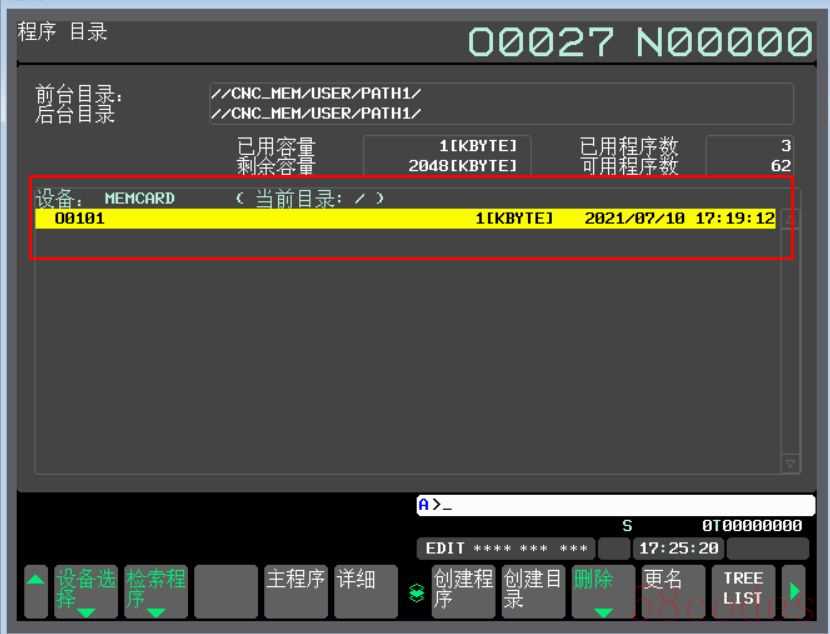Click the O0027 N00000 program number

click(640, 42)
